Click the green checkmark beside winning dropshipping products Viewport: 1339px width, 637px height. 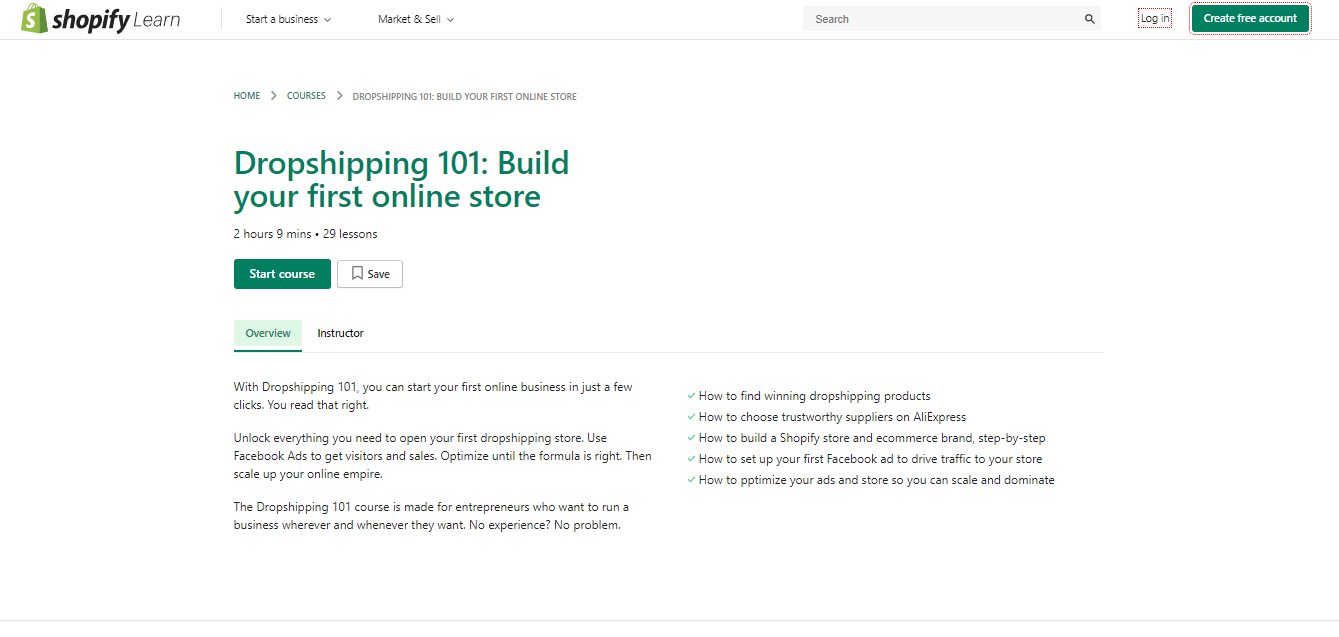tap(691, 395)
